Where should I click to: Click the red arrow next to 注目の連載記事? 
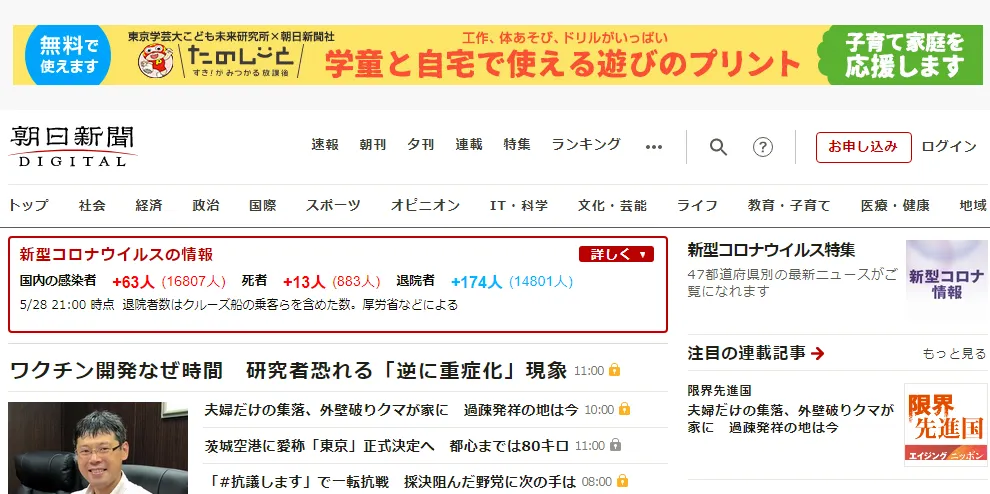pyautogui.click(x=818, y=353)
